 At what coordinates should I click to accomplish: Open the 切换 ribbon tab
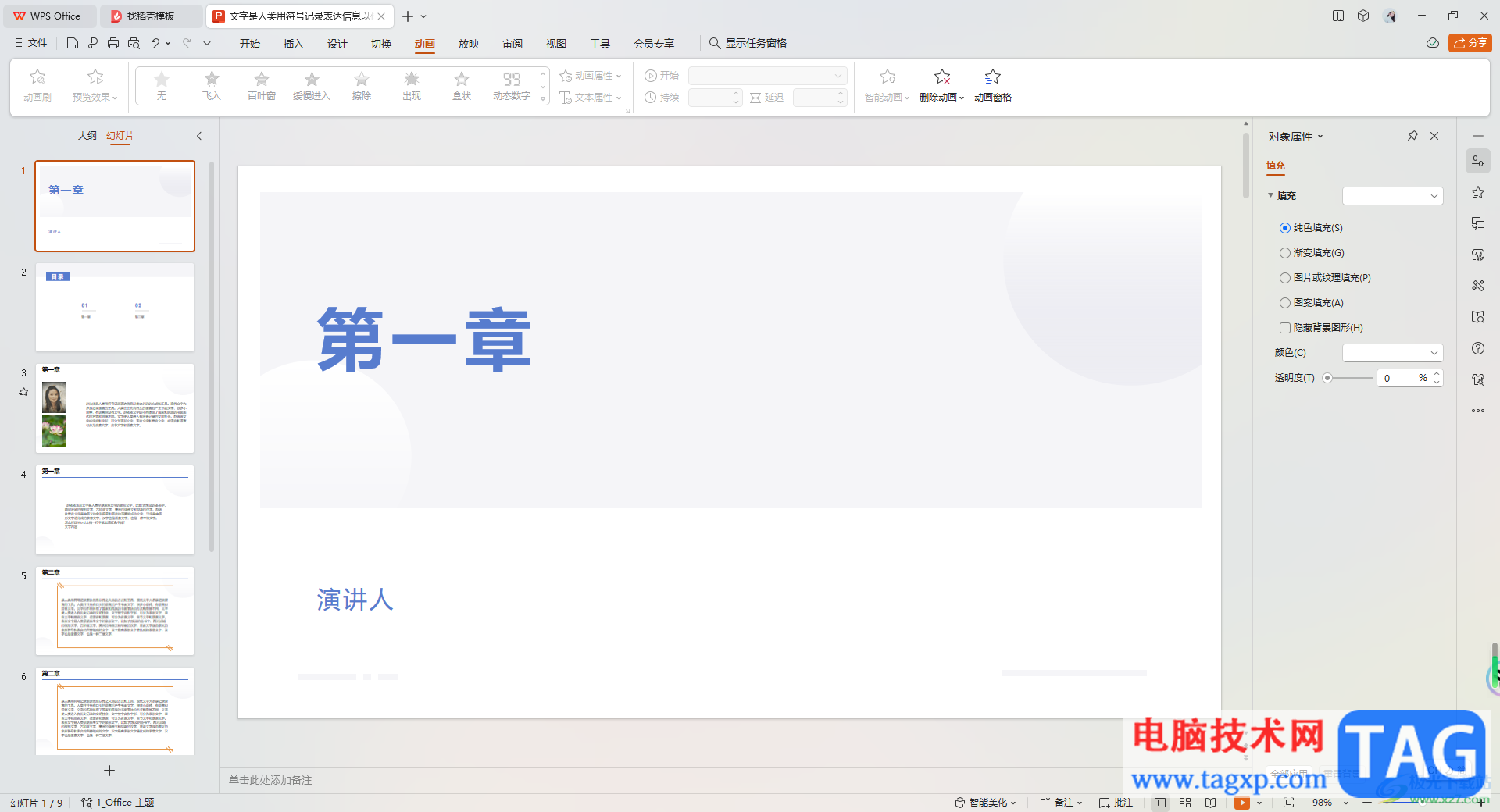click(x=381, y=44)
